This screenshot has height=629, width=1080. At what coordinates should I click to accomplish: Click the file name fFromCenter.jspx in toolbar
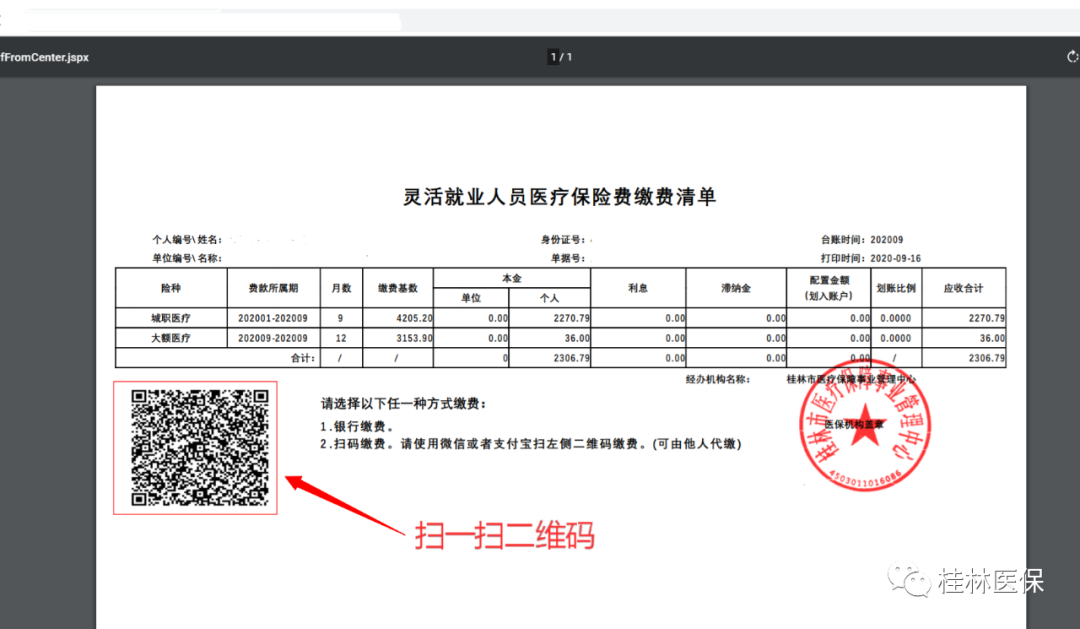pyautogui.click(x=45, y=57)
